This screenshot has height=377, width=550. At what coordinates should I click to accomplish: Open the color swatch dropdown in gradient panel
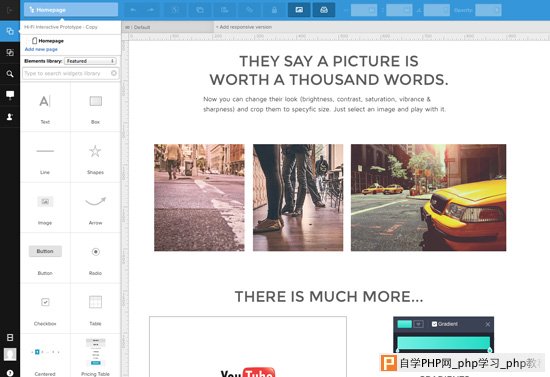pyautogui.click(x=418, y=324)
